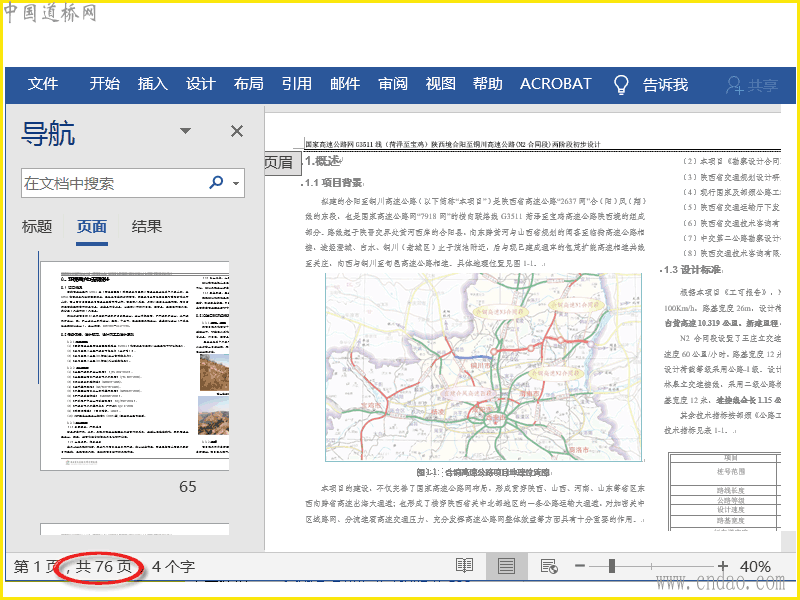Switch to Print Layout view icon
Image resolution: width=800 pixels, height=600 pixels.
point(506,566)
